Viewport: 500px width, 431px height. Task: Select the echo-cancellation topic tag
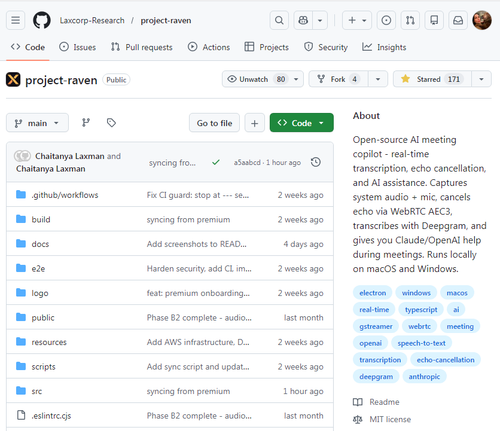click(445, 360)
